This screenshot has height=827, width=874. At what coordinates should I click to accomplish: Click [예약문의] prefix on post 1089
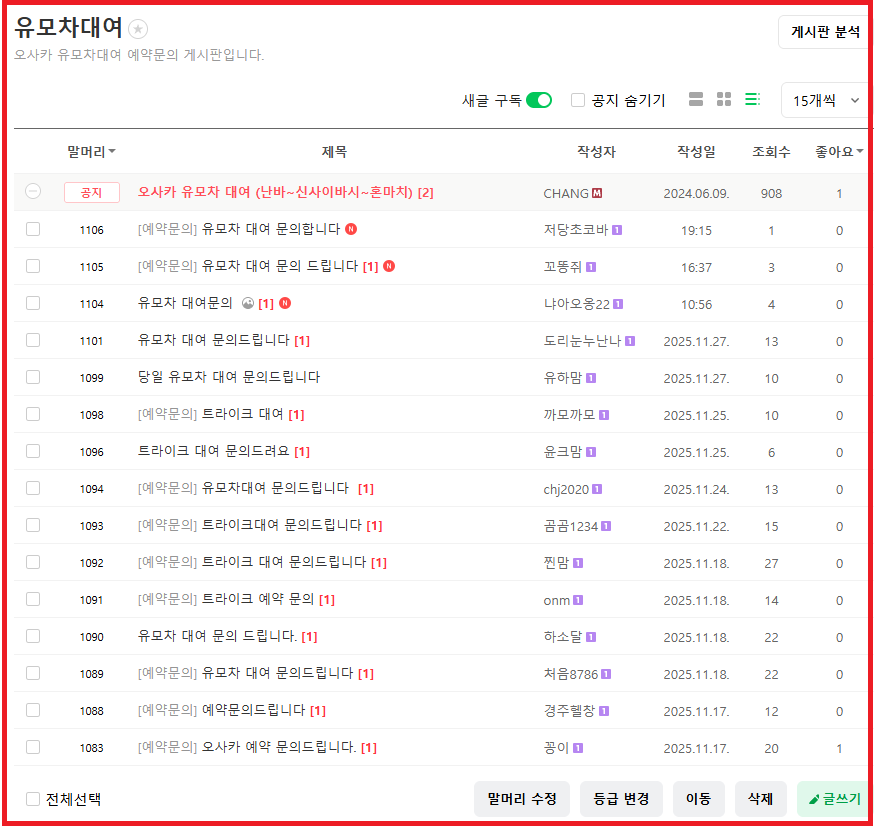coord(167,673)
